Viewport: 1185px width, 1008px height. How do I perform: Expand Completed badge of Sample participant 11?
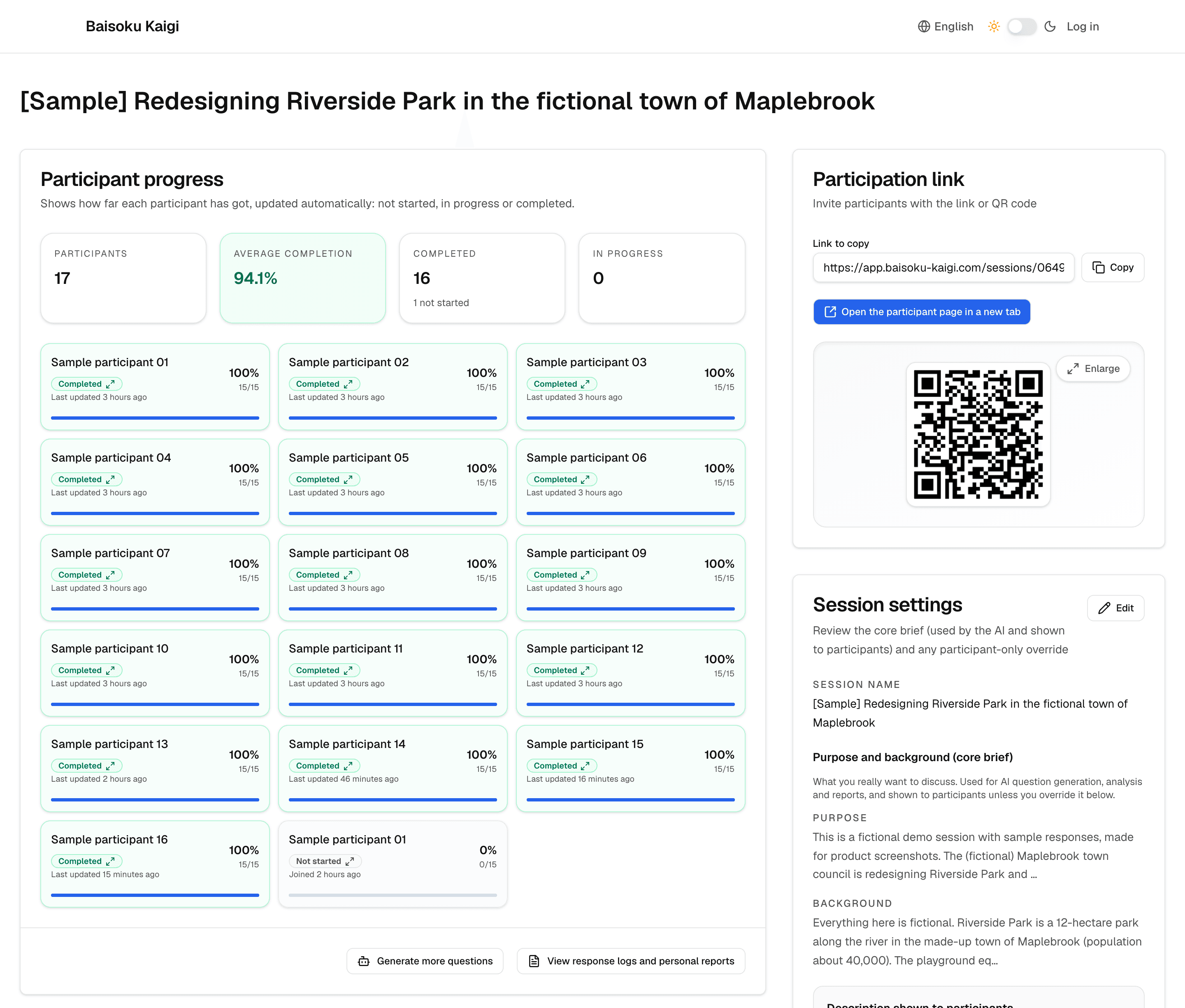324,670
